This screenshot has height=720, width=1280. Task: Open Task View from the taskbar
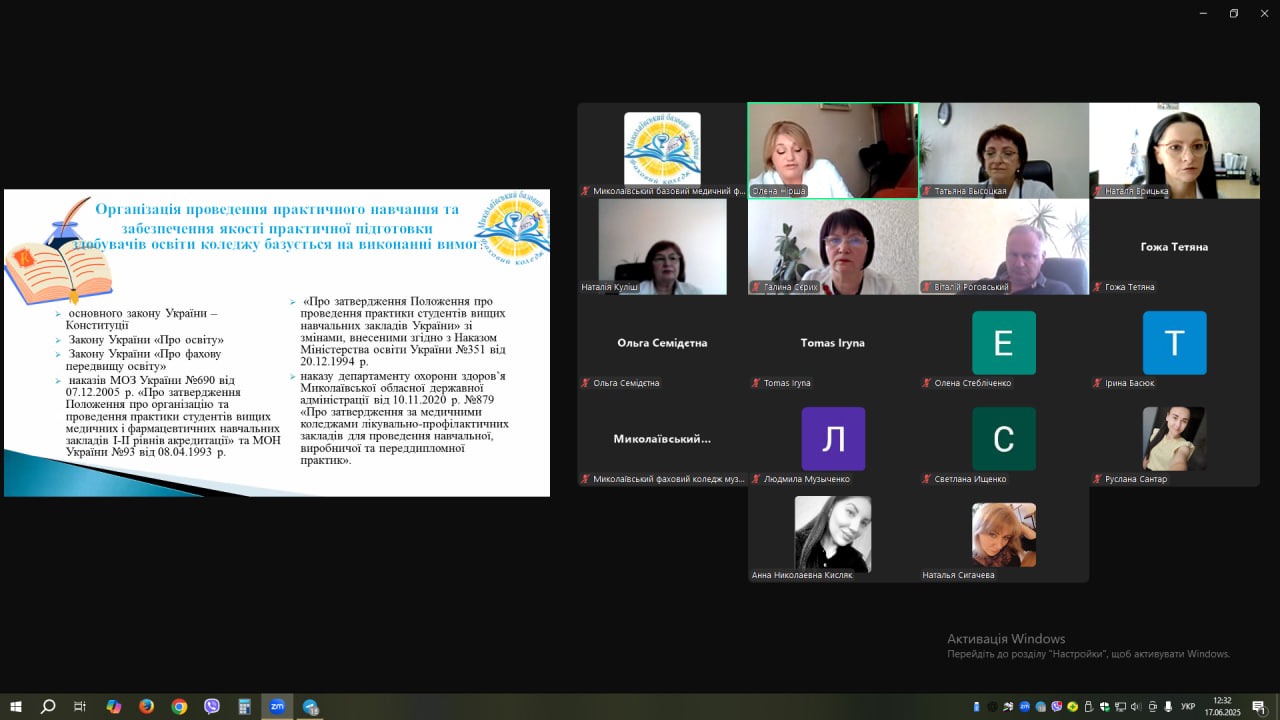tap(80, 707)
